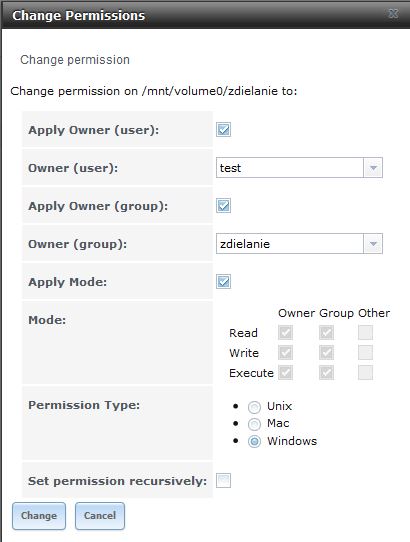410x542 pixels.
Task: Click the Change button
Action: (39, 516)
